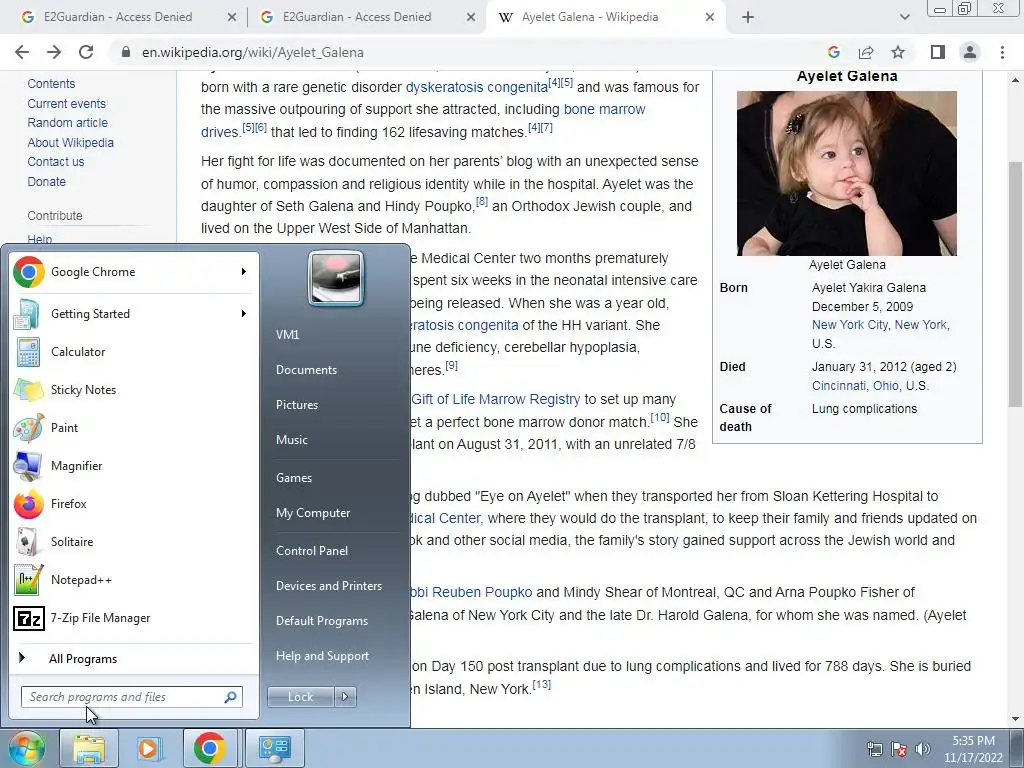The width and height of the screenshot is (1024, 768).
Task: Go forward in Chrome
Action: coord(54,52)
